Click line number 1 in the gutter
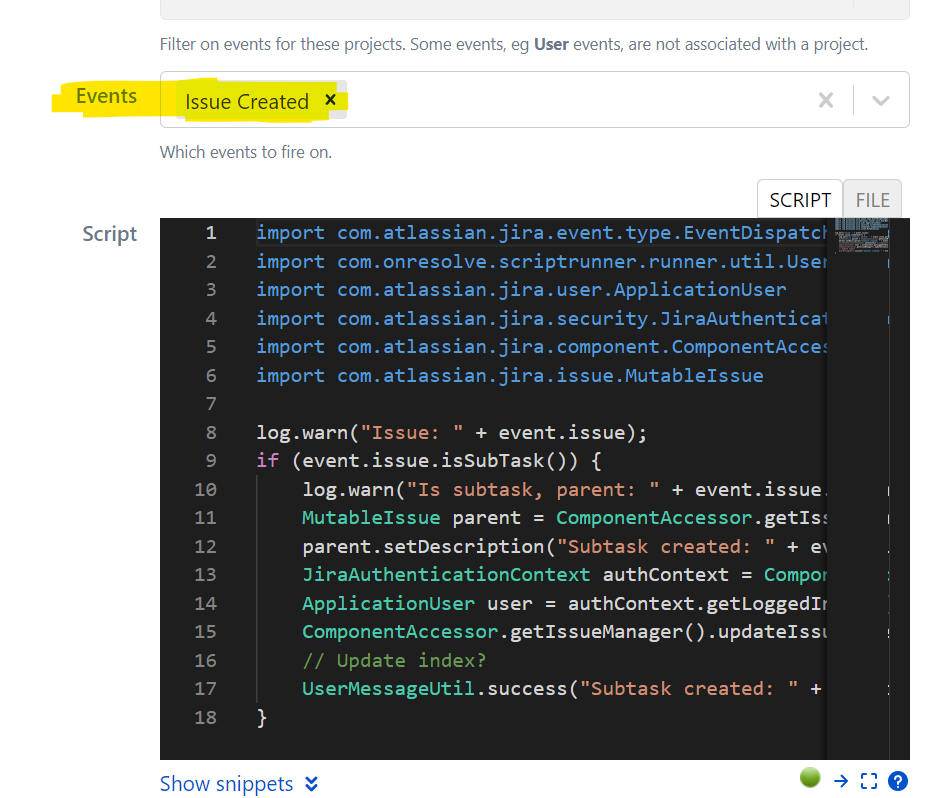The image size is (951, 798). 210,233
